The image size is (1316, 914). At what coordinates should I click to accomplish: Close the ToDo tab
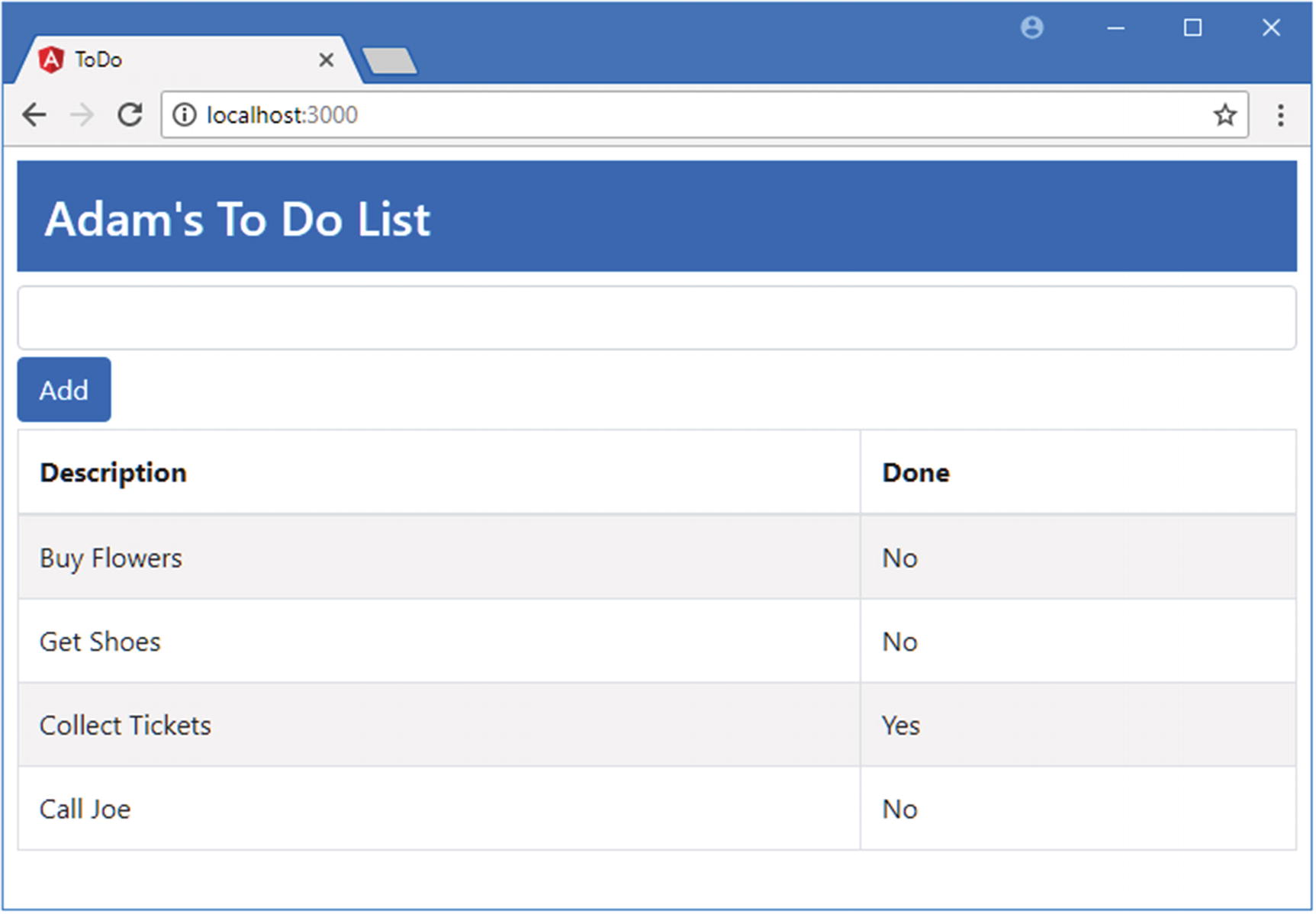point(326,60)
